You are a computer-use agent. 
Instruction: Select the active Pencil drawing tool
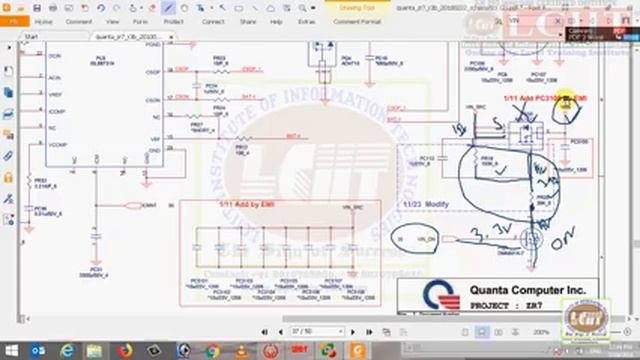168,8
